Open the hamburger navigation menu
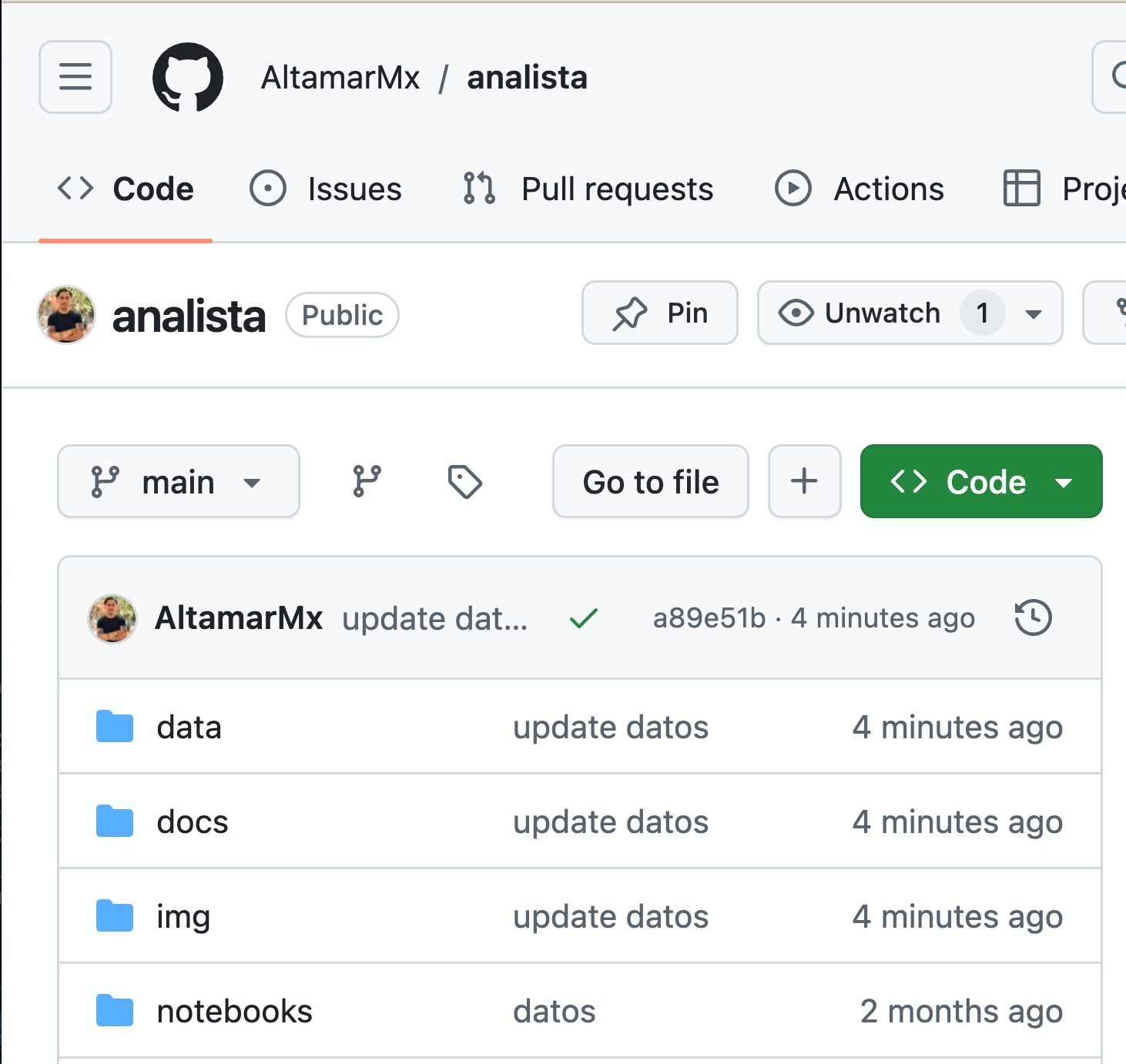 (75, 77)
